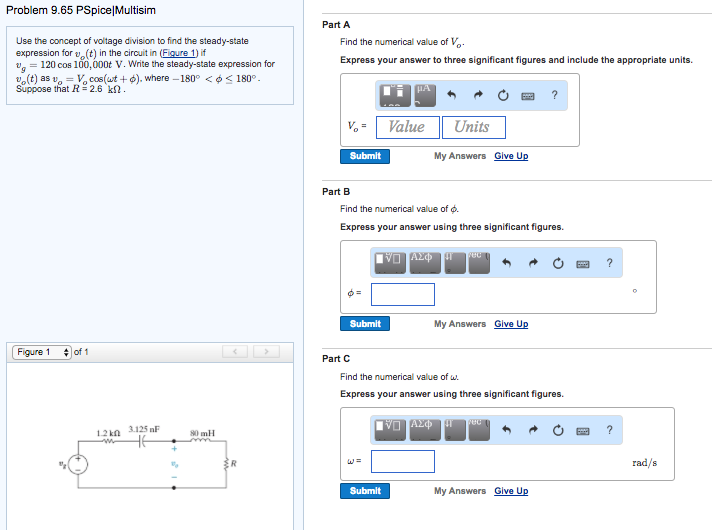The height and width of the screenshot is (530, 712).
Task: Undo in Part B toolbar
Action: point(507,263)
